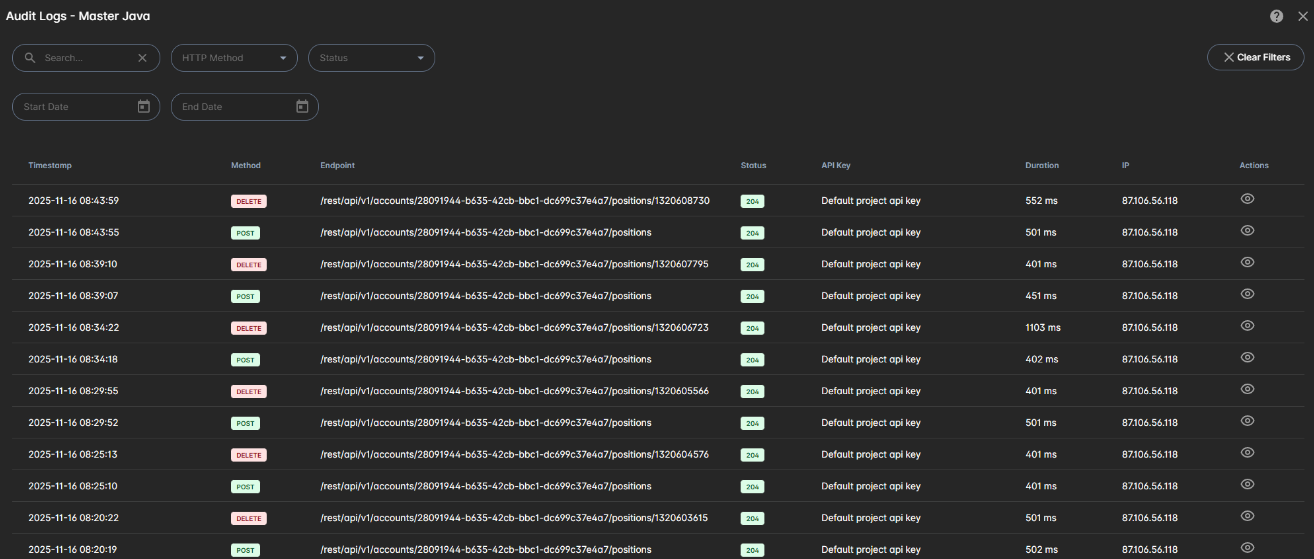Sort by API Key column header

click(836, 165)
